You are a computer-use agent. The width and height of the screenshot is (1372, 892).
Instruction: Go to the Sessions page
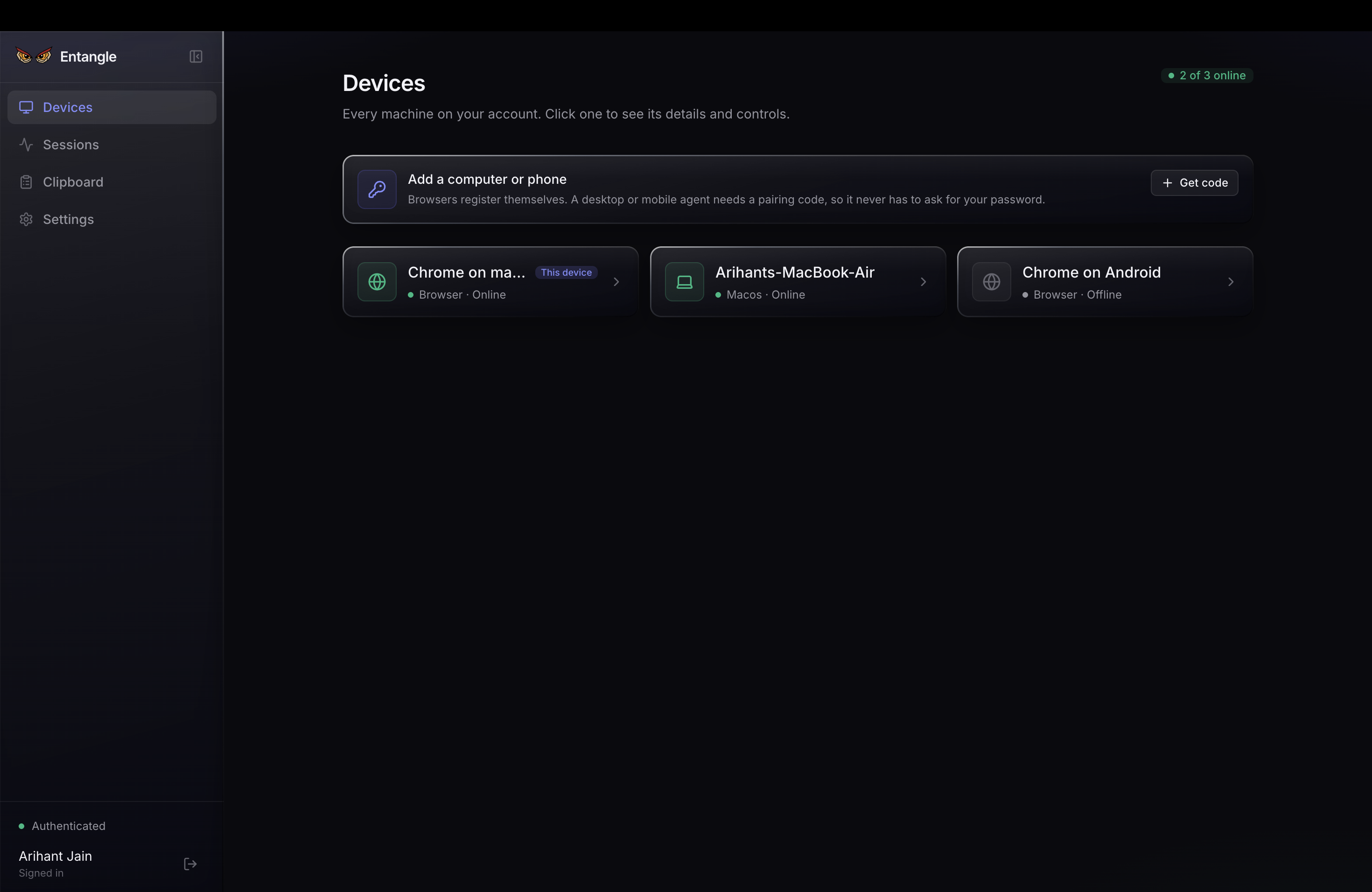[112, 145]
